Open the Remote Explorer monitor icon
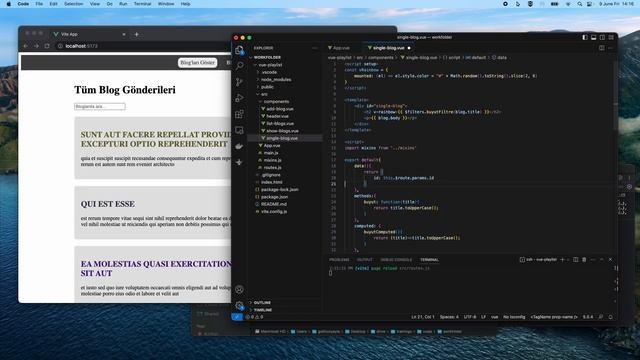 pos(240,130)
